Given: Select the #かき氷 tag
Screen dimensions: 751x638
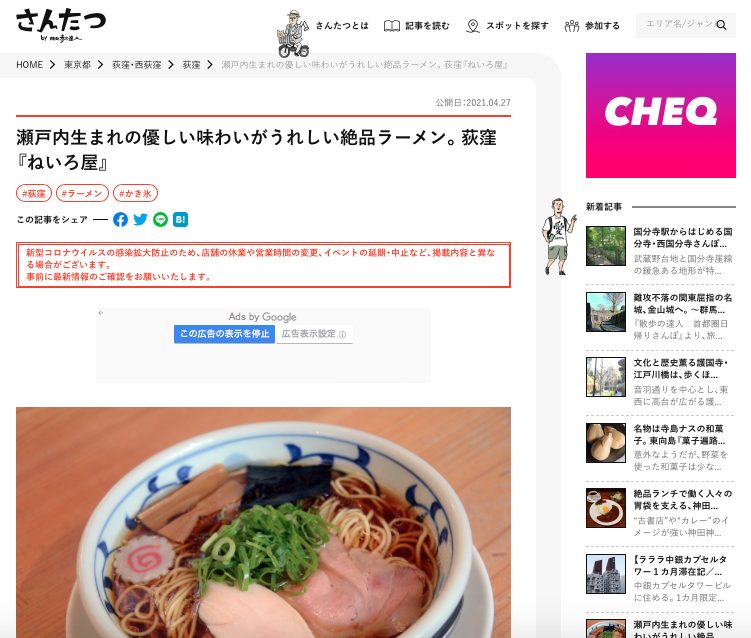Looking at the screenshot, I should (136, 193).
